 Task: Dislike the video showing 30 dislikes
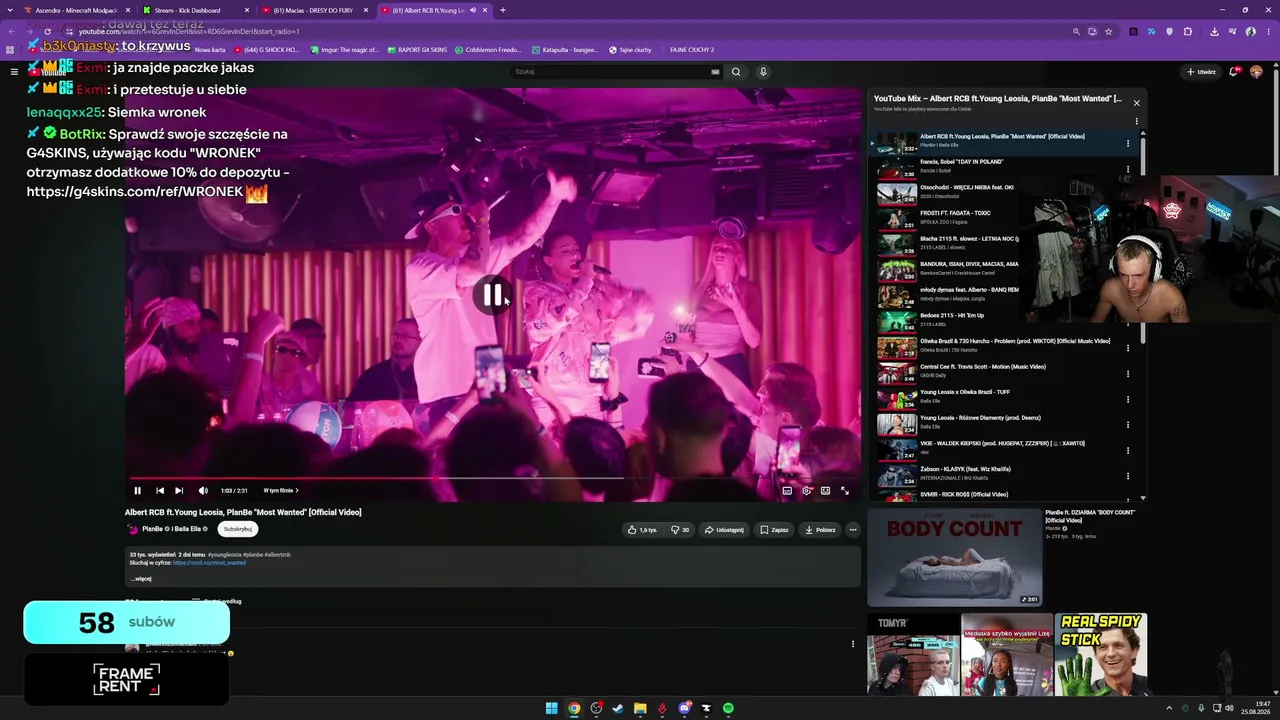click(680, 530)
